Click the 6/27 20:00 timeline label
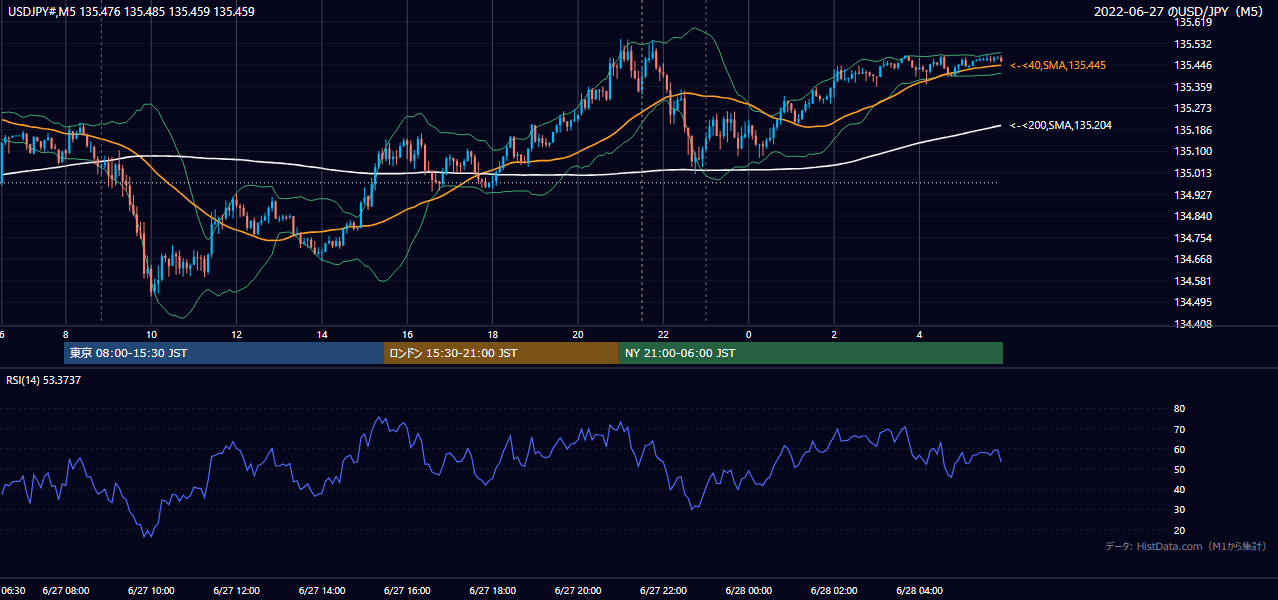 578,590
